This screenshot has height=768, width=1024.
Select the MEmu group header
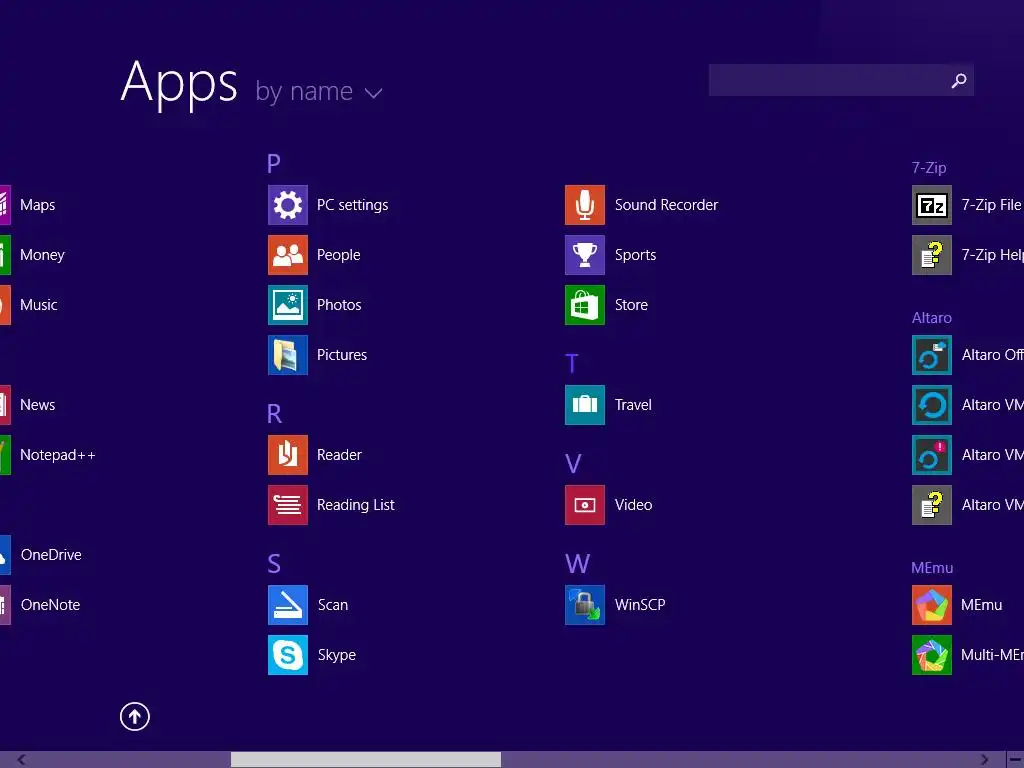[x=932, y=568]
